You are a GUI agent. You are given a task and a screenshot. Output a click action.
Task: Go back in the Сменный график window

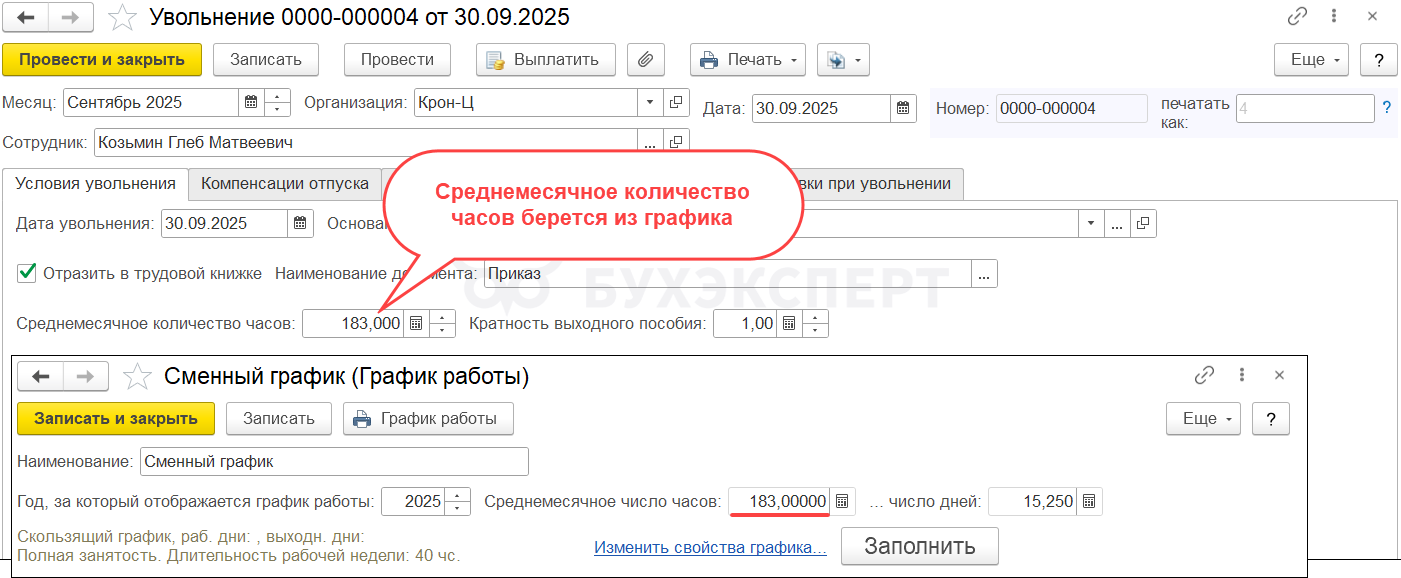(41, 376)
